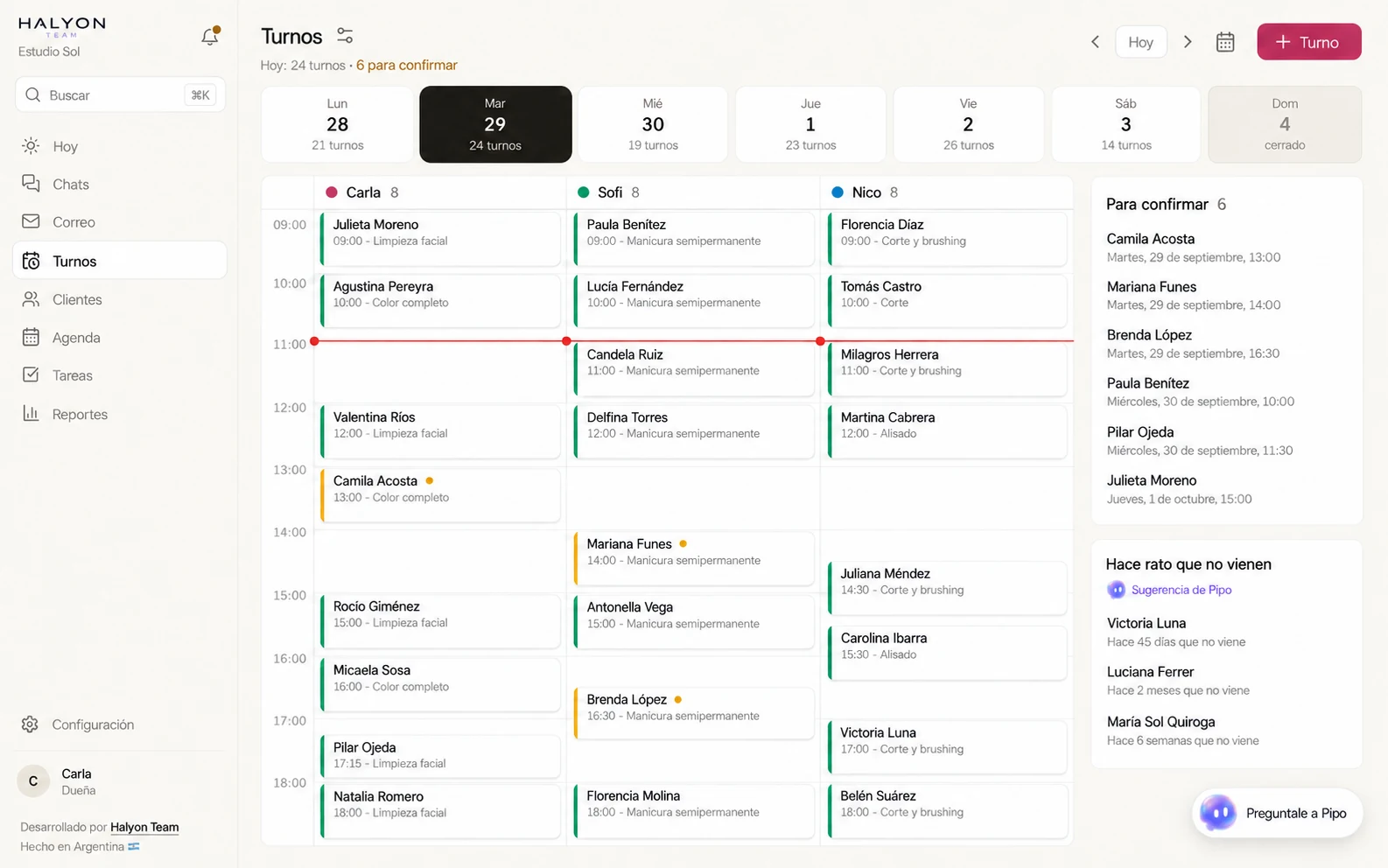1388x868 pixels.
Task: Click Carla's pink color dot
Action: (x=332, y=192)
